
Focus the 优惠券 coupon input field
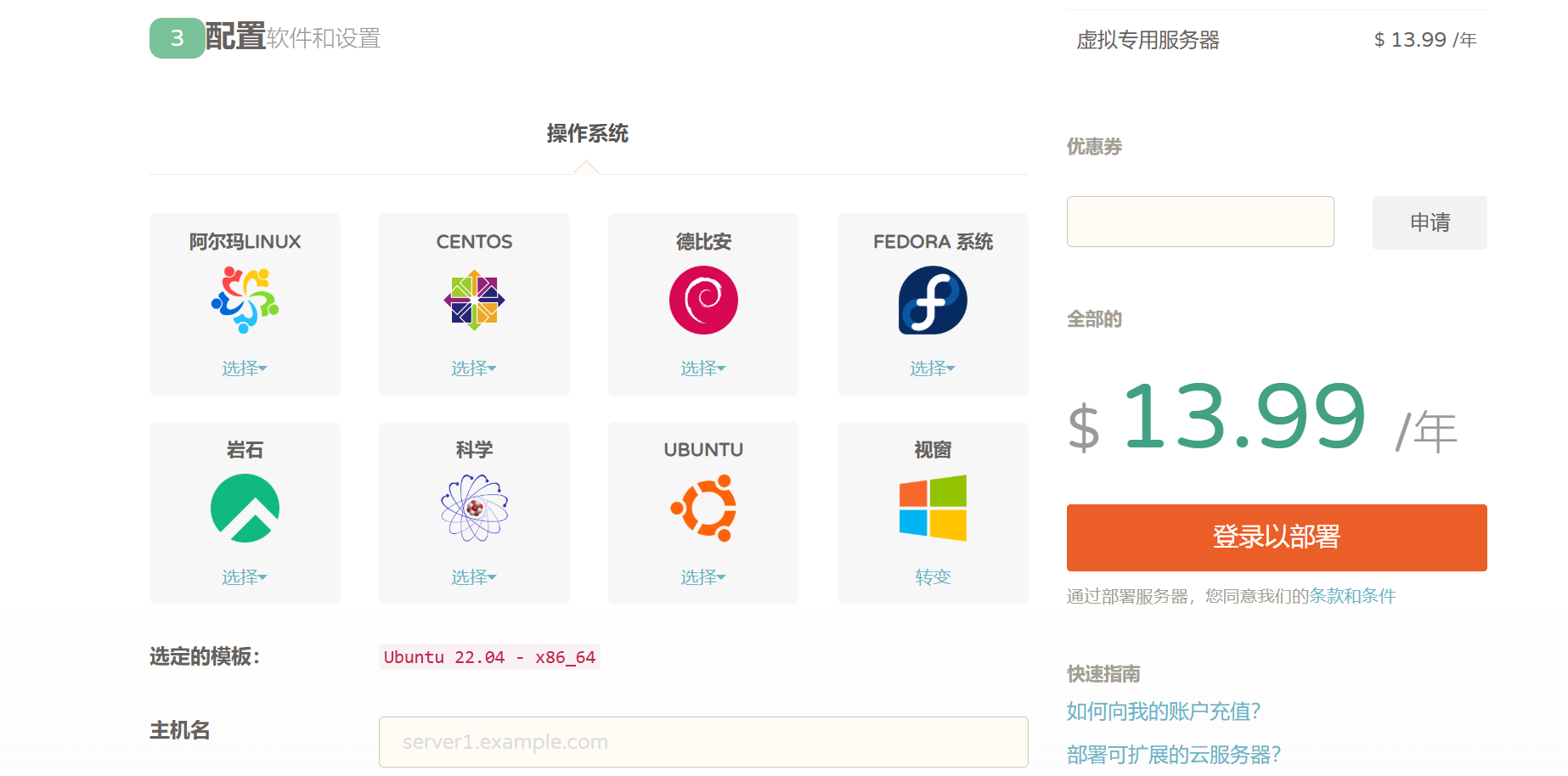click(x=1200, y=222)
